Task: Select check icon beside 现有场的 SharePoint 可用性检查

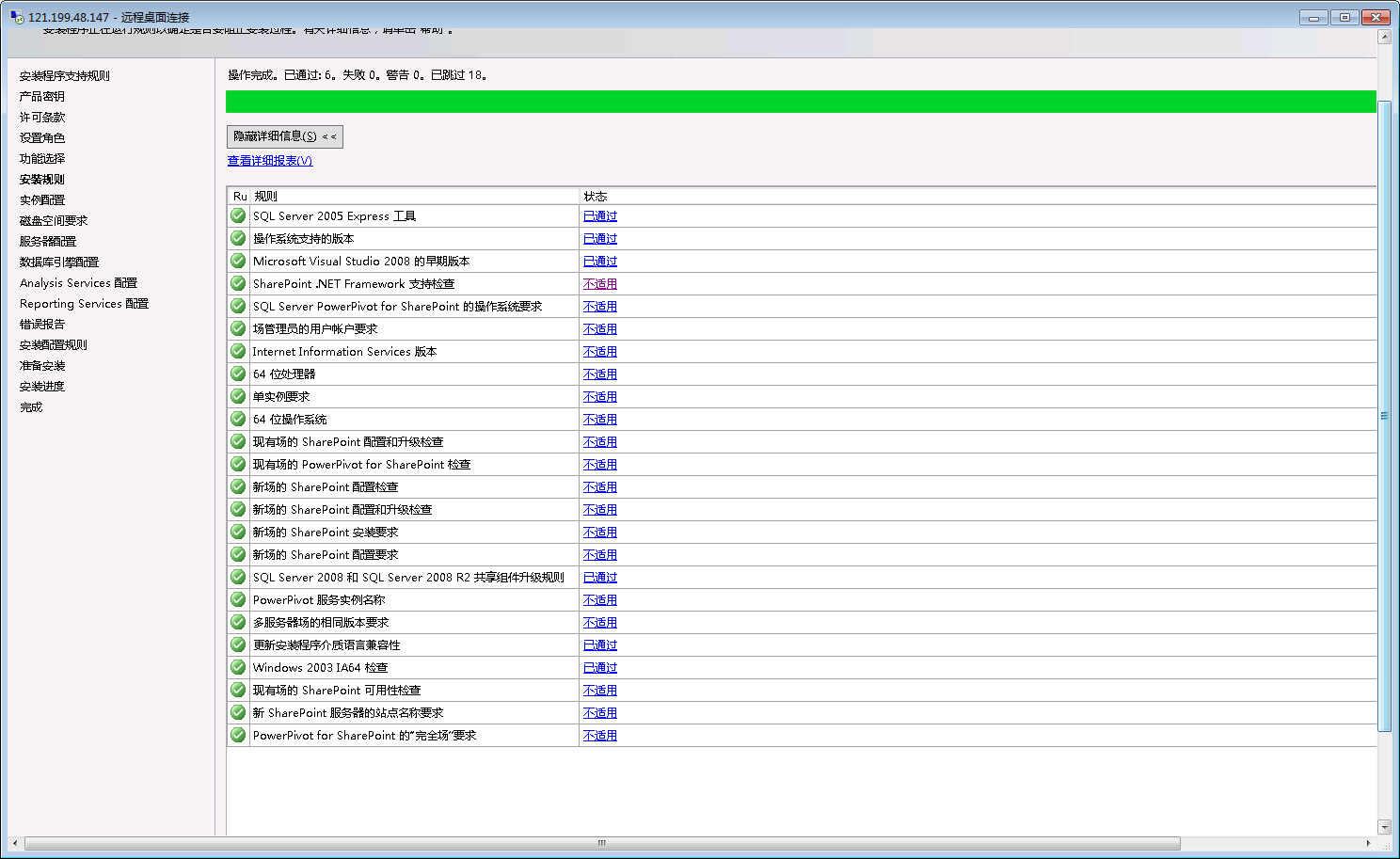Action: (238, 690)
